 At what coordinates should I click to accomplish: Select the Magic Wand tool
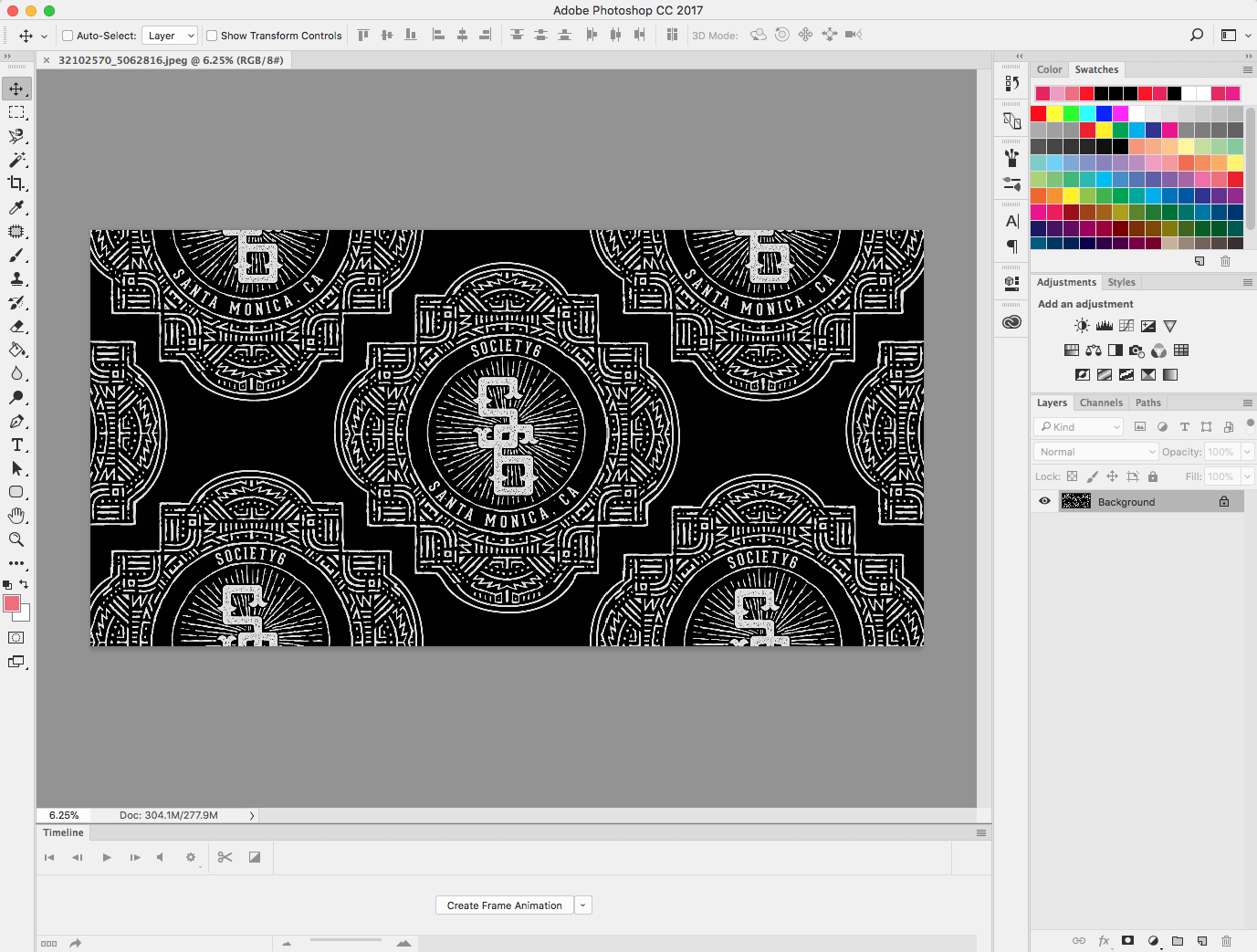16,160
